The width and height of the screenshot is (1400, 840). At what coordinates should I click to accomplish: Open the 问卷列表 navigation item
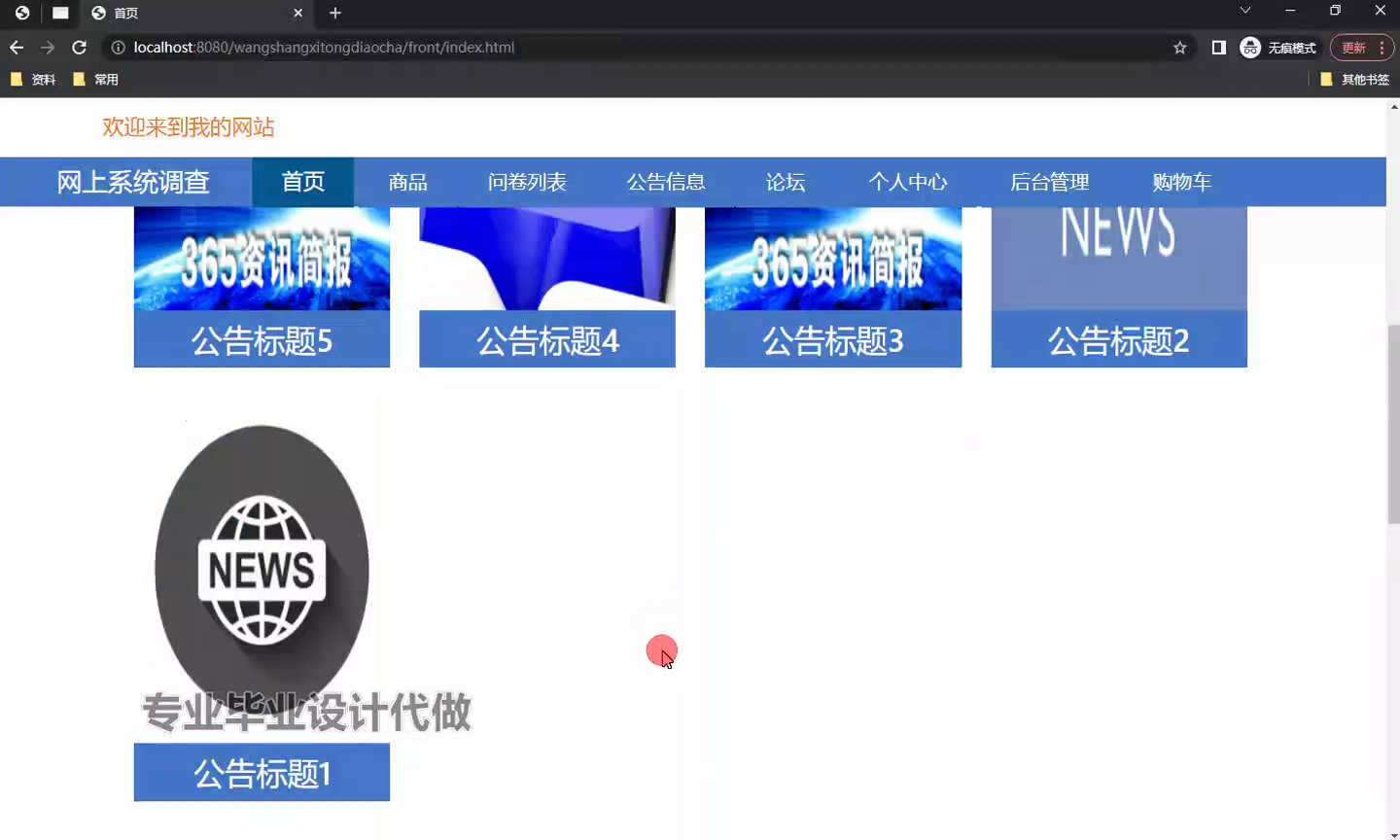pos(527,182)
